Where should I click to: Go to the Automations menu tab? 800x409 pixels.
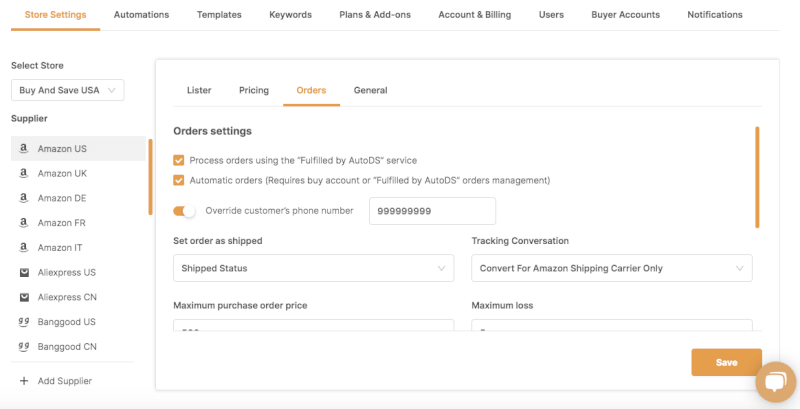click(x=141, y=15)
